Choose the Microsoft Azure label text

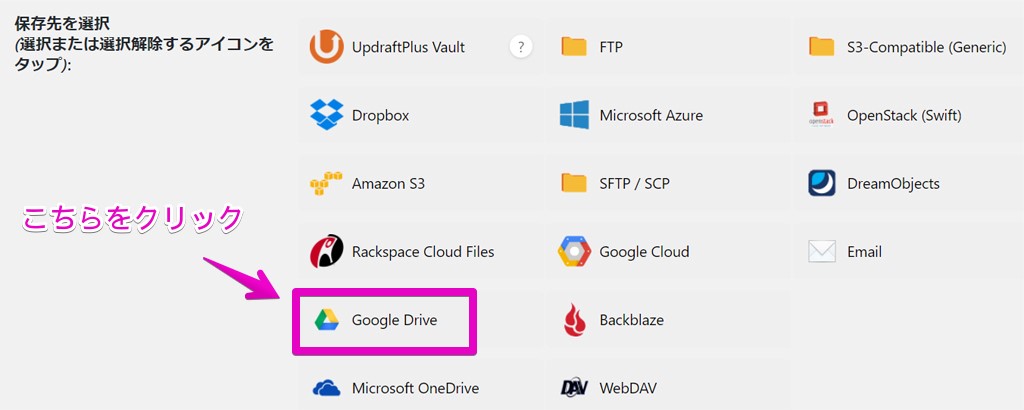(651, 115)
